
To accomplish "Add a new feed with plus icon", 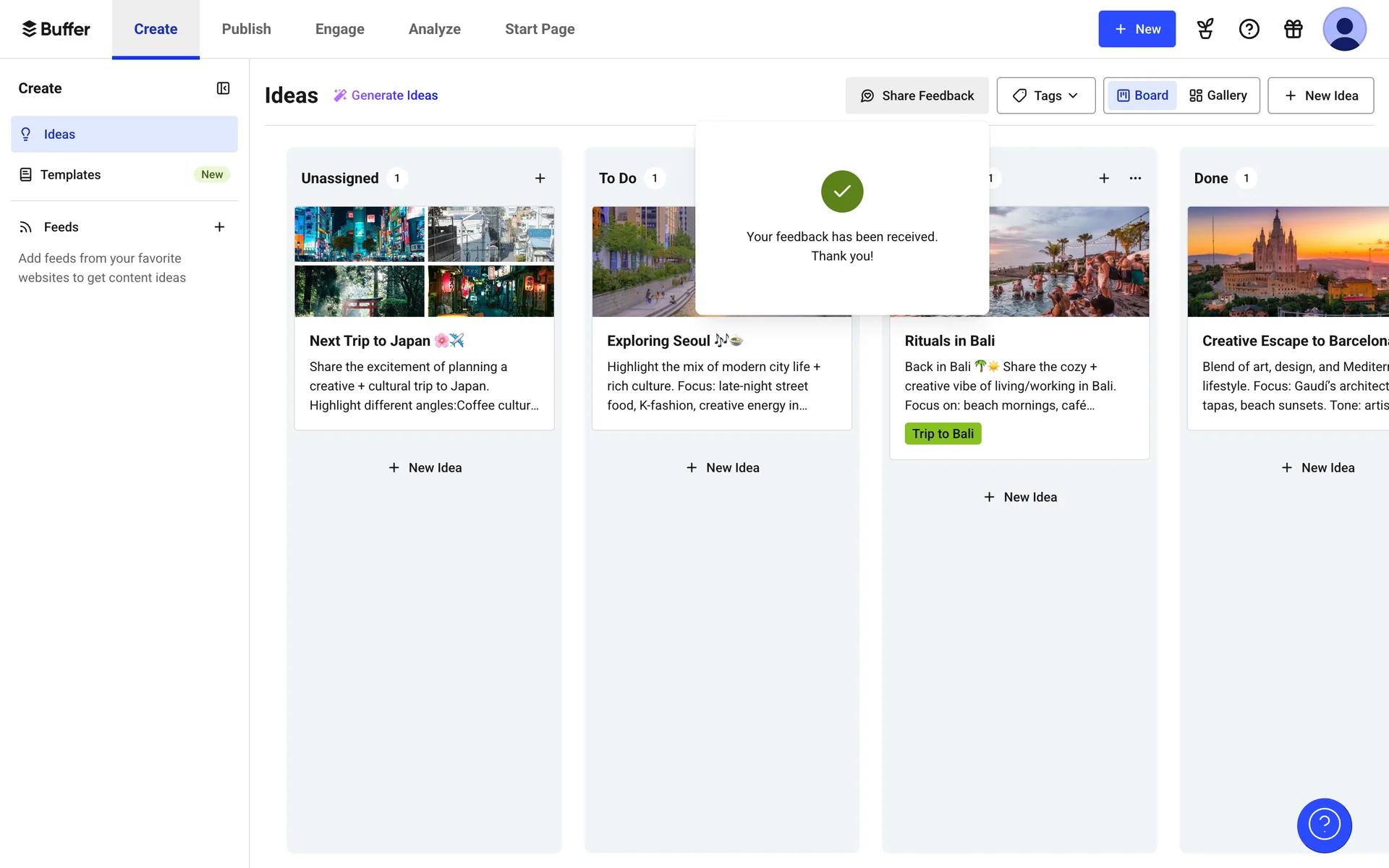I will pyautogui.click(x=219, y=227).
